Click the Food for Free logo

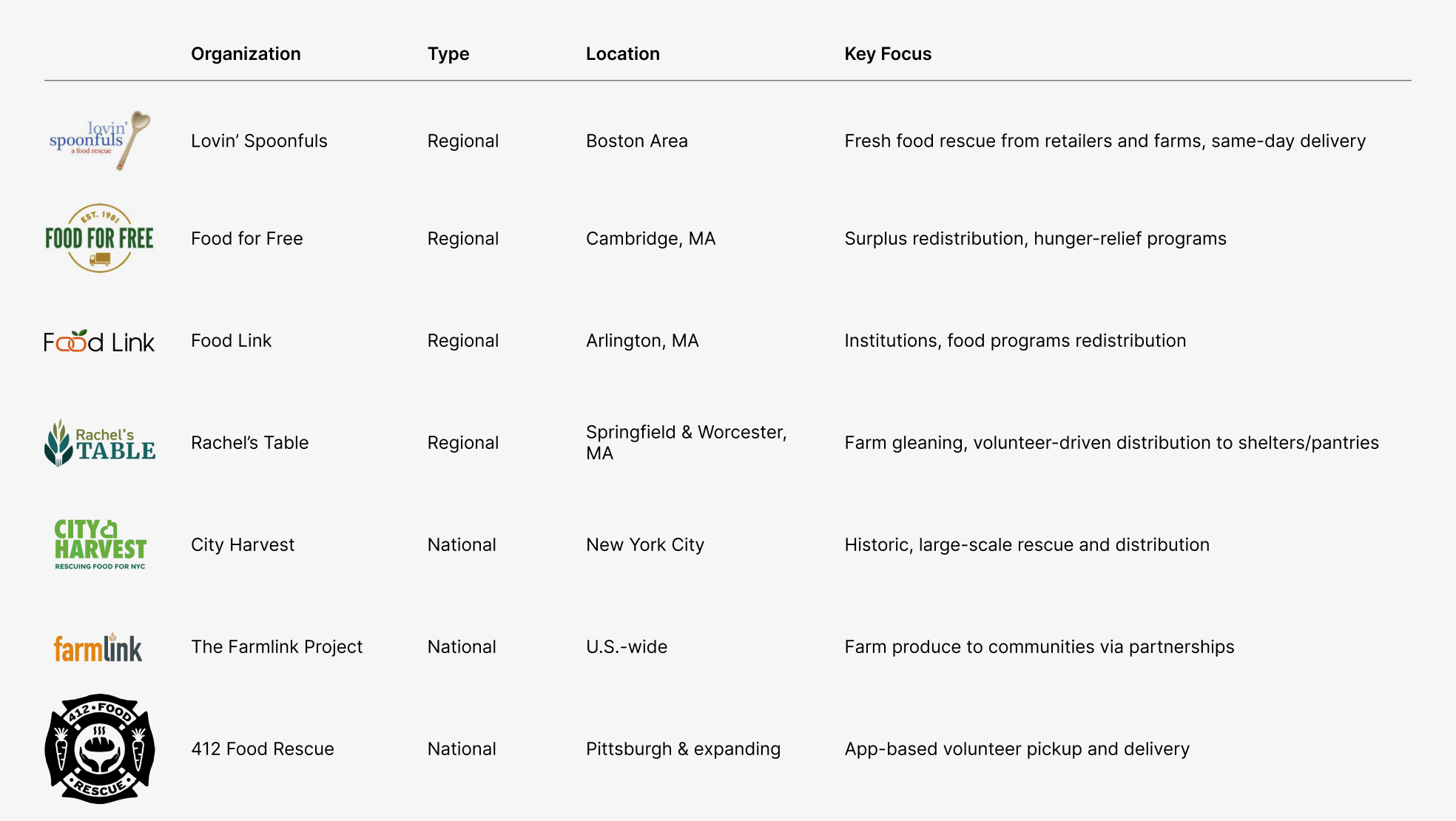100,238
